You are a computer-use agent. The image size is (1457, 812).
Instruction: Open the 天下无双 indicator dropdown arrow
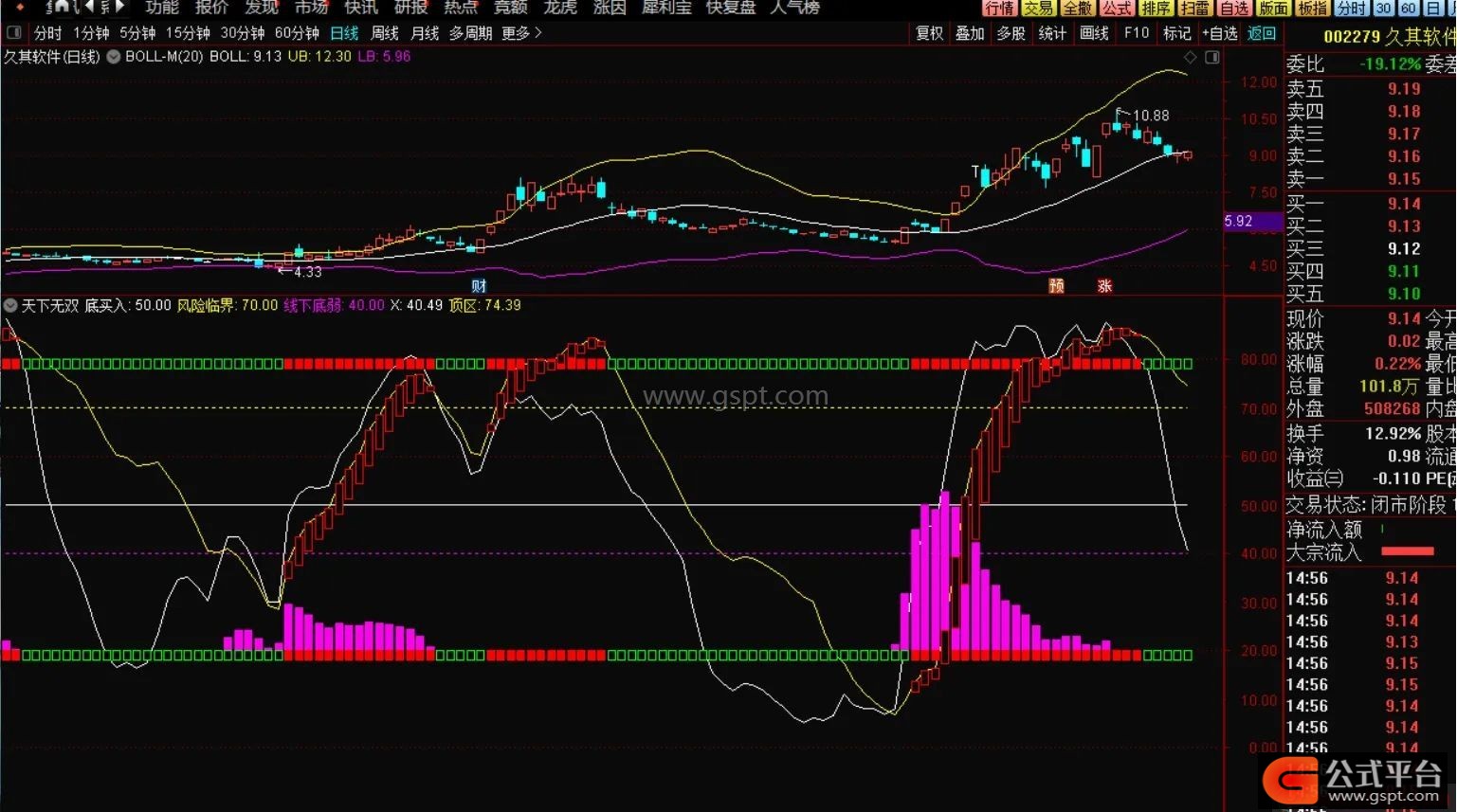[10, 305]
